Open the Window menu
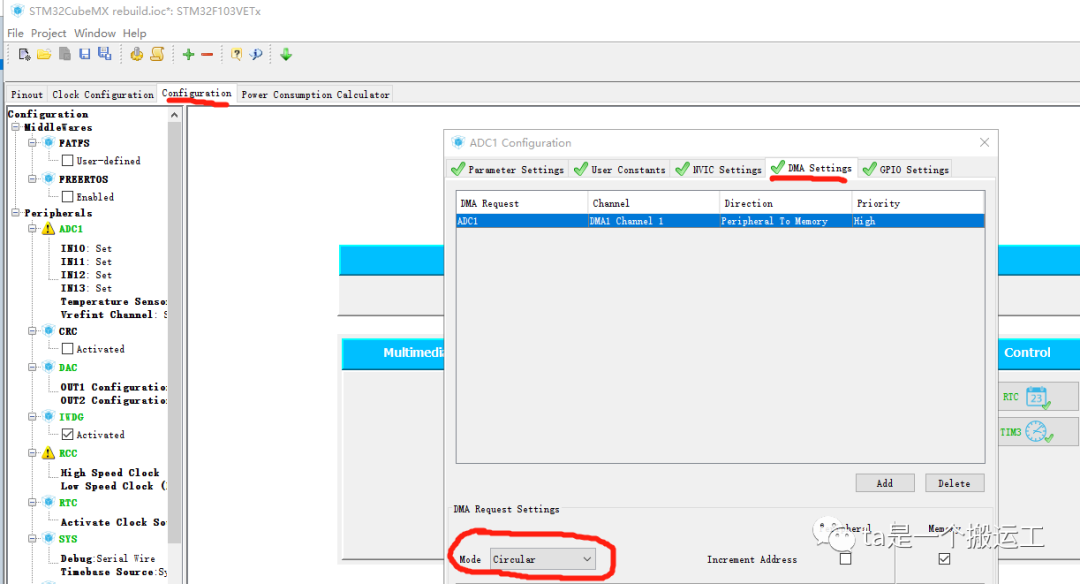 click(x=95, y=33)
